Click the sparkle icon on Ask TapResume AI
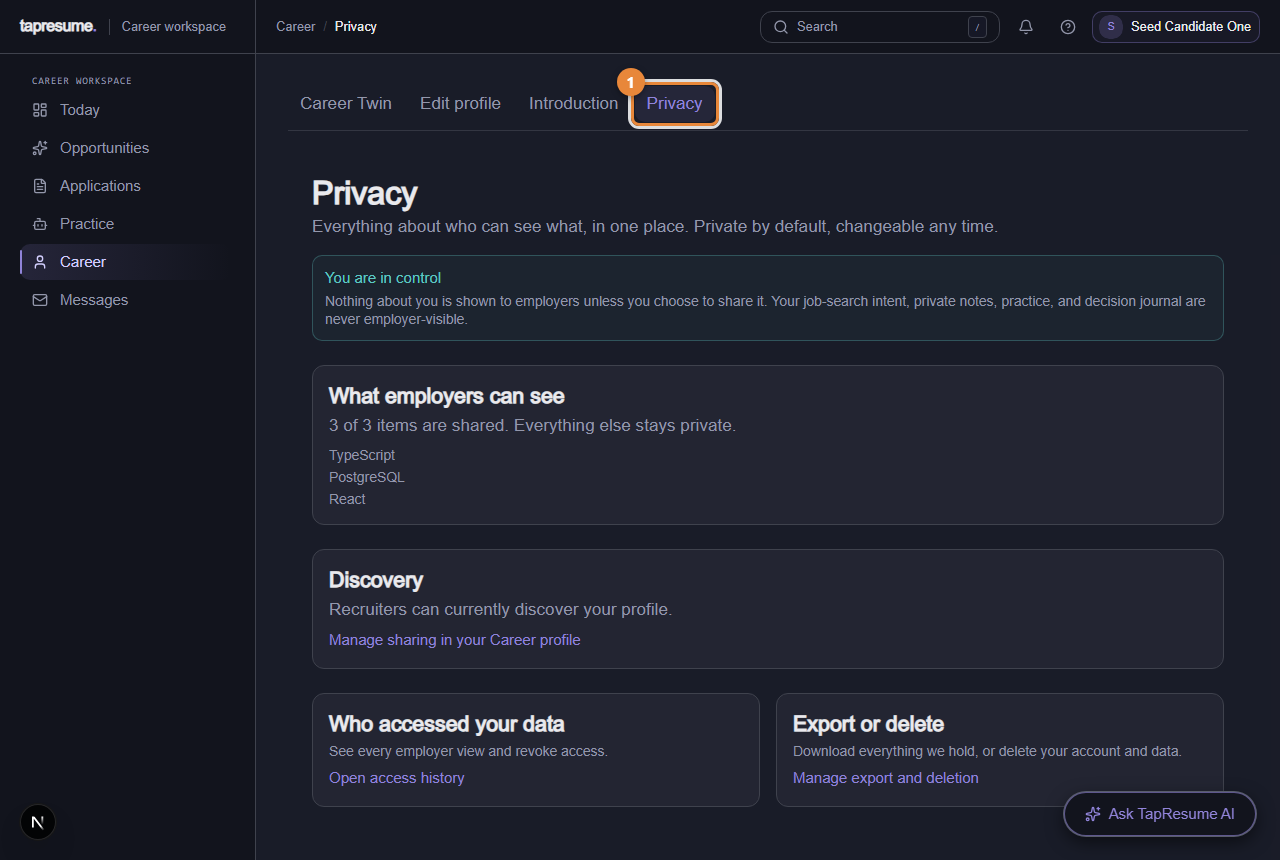This screenshot has height=860, width=1280. point(1093,814)
